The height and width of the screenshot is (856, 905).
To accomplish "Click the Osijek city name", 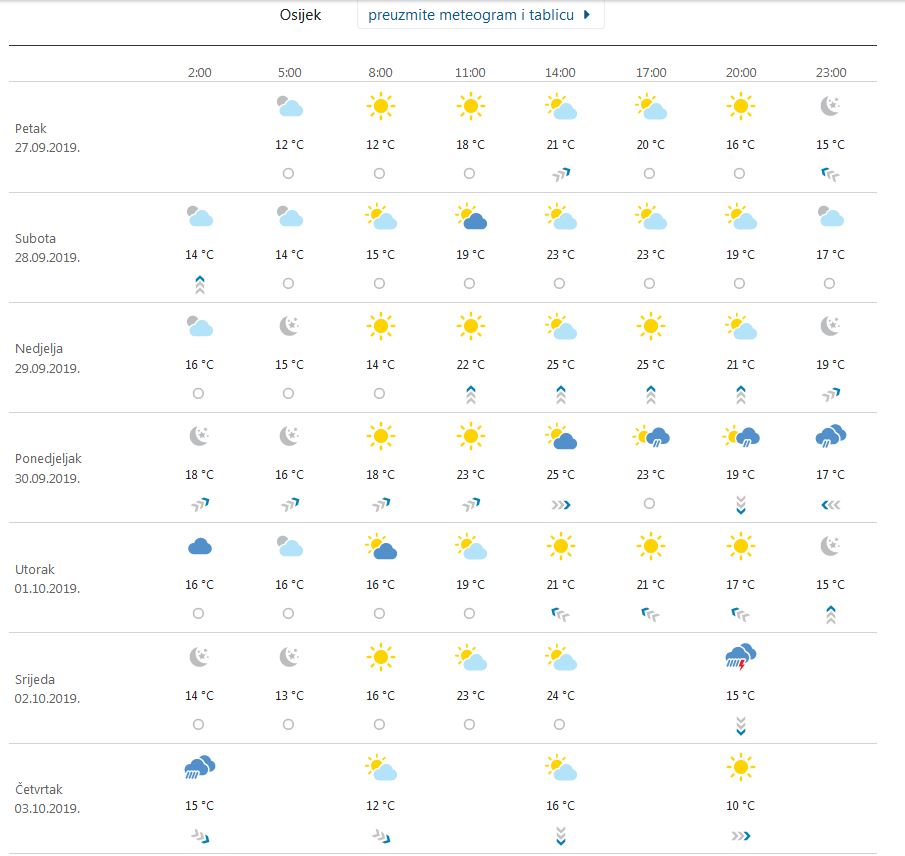I will tap(300, 15).
